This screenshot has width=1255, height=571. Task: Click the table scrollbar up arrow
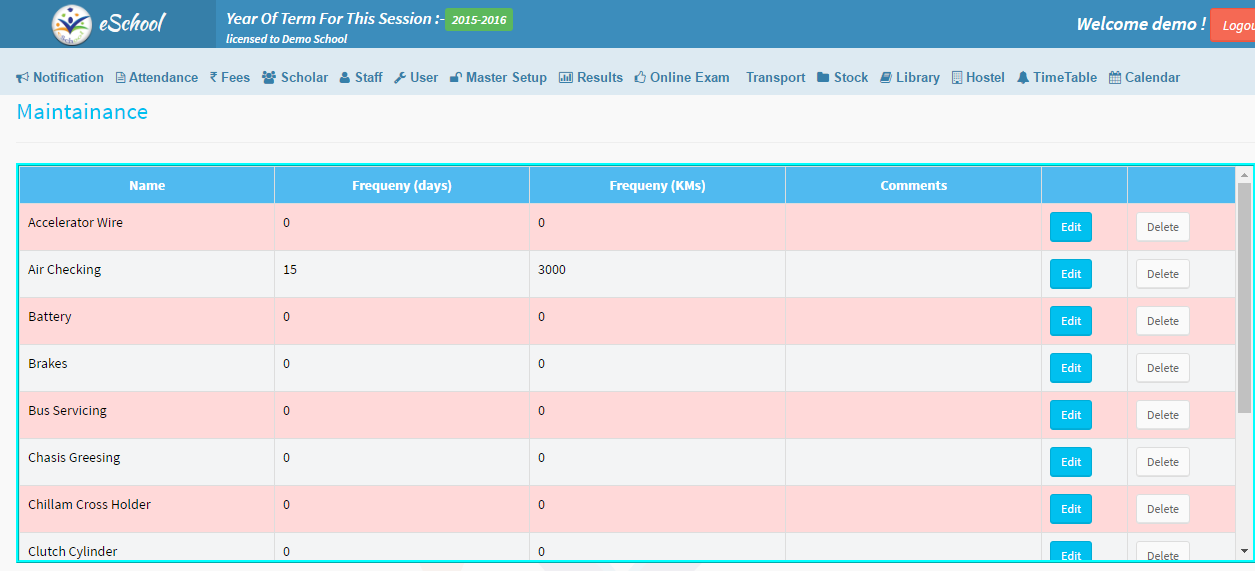pos(1244,174)
